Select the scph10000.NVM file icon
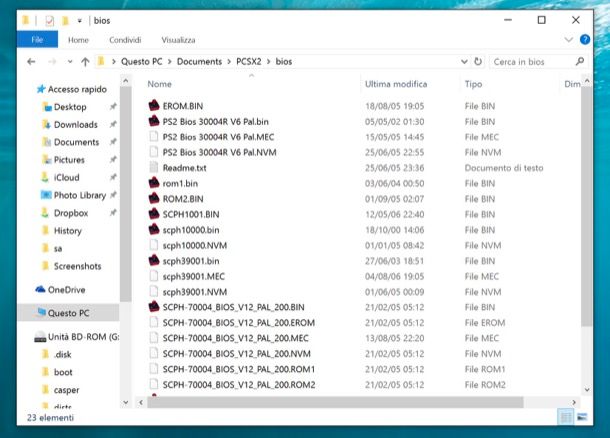This screenshot has width=610, height=438. (154, 245)
